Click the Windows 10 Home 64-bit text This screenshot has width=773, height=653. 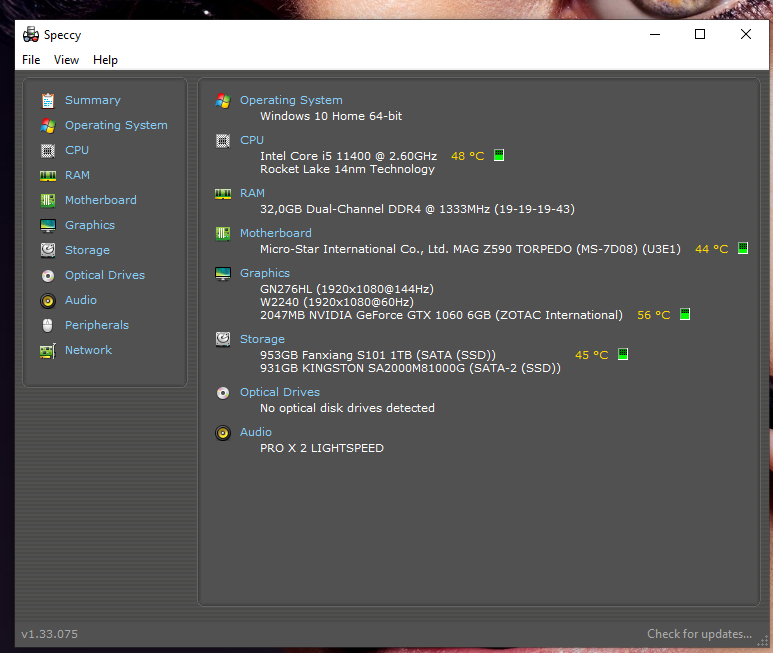pyautogui.click(x=331, y=116)
